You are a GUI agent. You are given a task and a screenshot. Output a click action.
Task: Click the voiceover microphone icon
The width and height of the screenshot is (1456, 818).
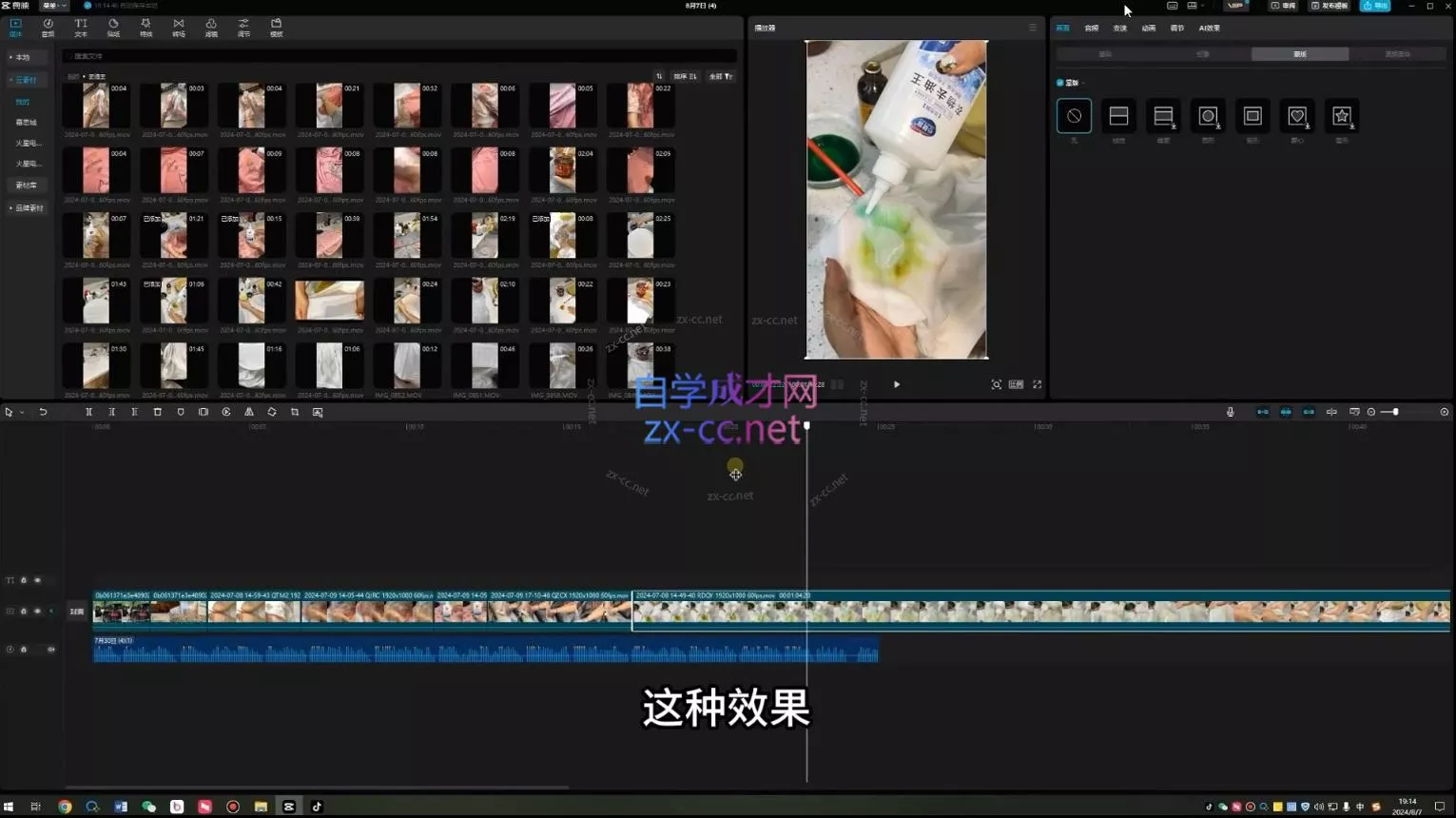coord(1230,412)
